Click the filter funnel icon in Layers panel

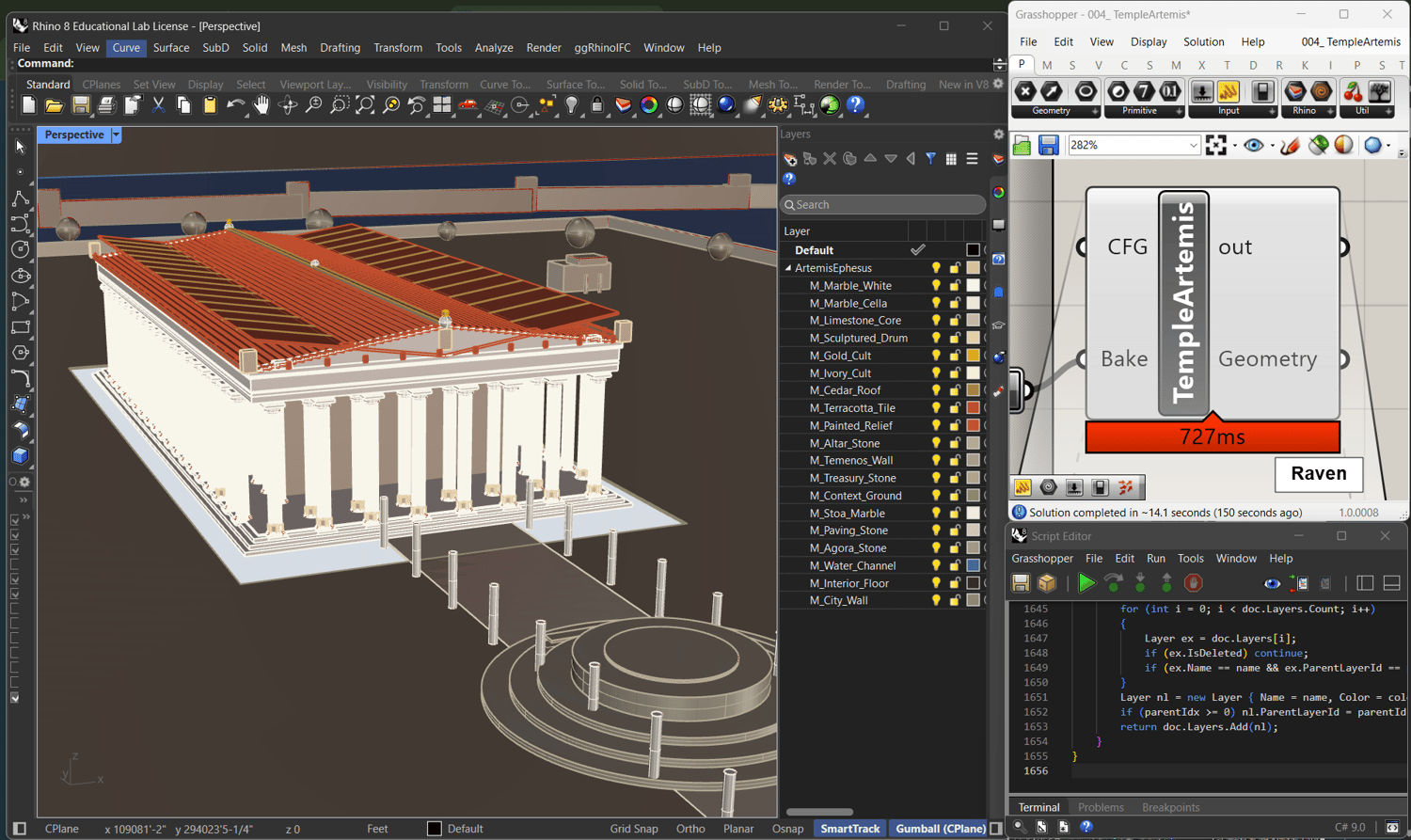click(930, 159)
